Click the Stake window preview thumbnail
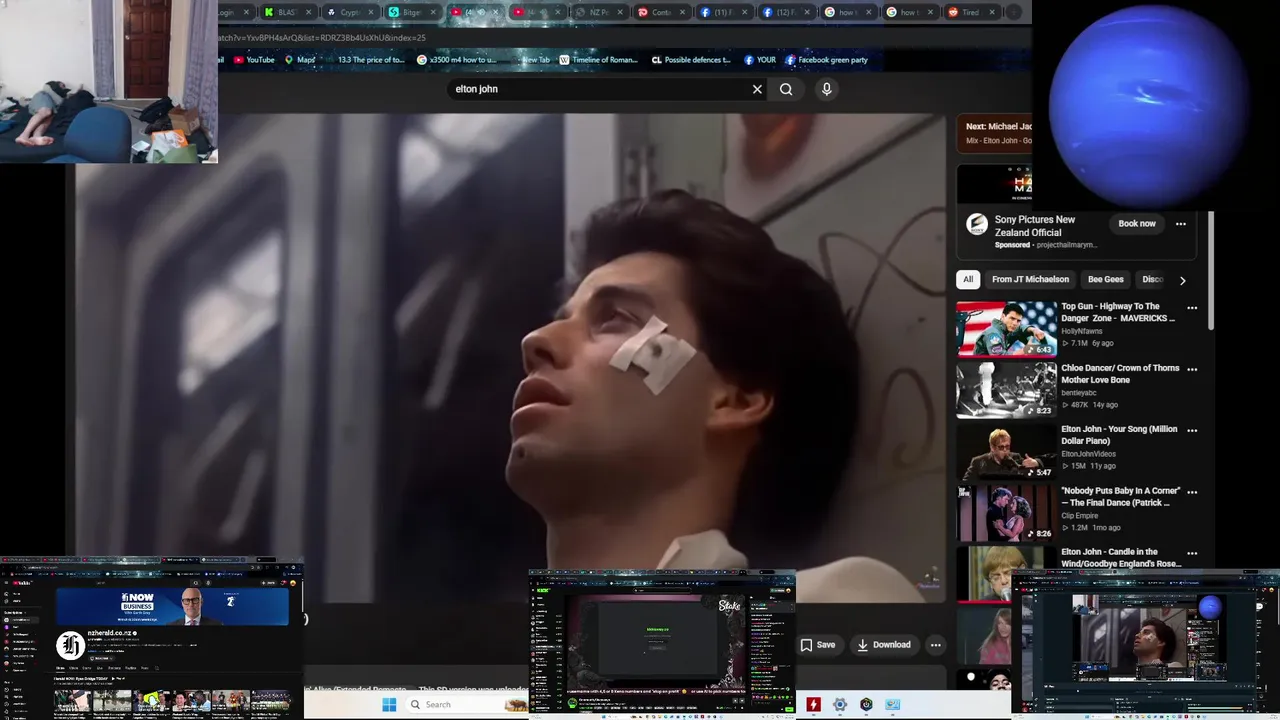 (x=662, y=643)
